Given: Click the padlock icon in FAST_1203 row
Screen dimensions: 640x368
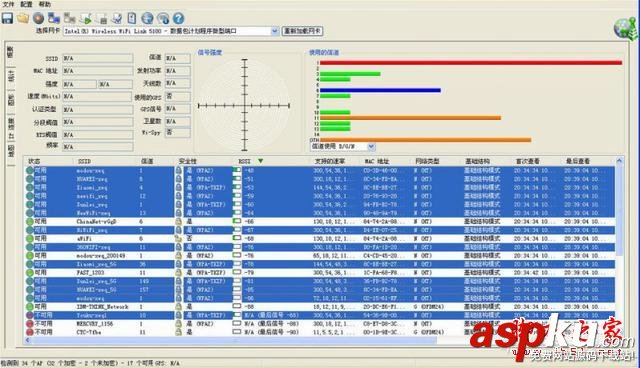Looking at the screenshot, I should click(x=178, y=272).
